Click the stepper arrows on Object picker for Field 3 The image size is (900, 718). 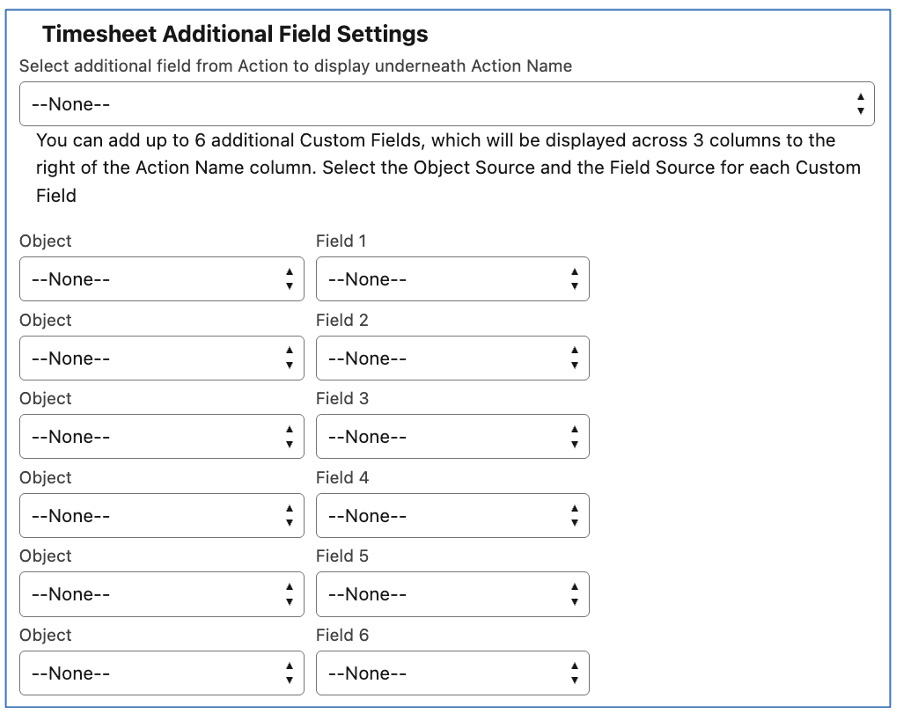coord(289,436)
